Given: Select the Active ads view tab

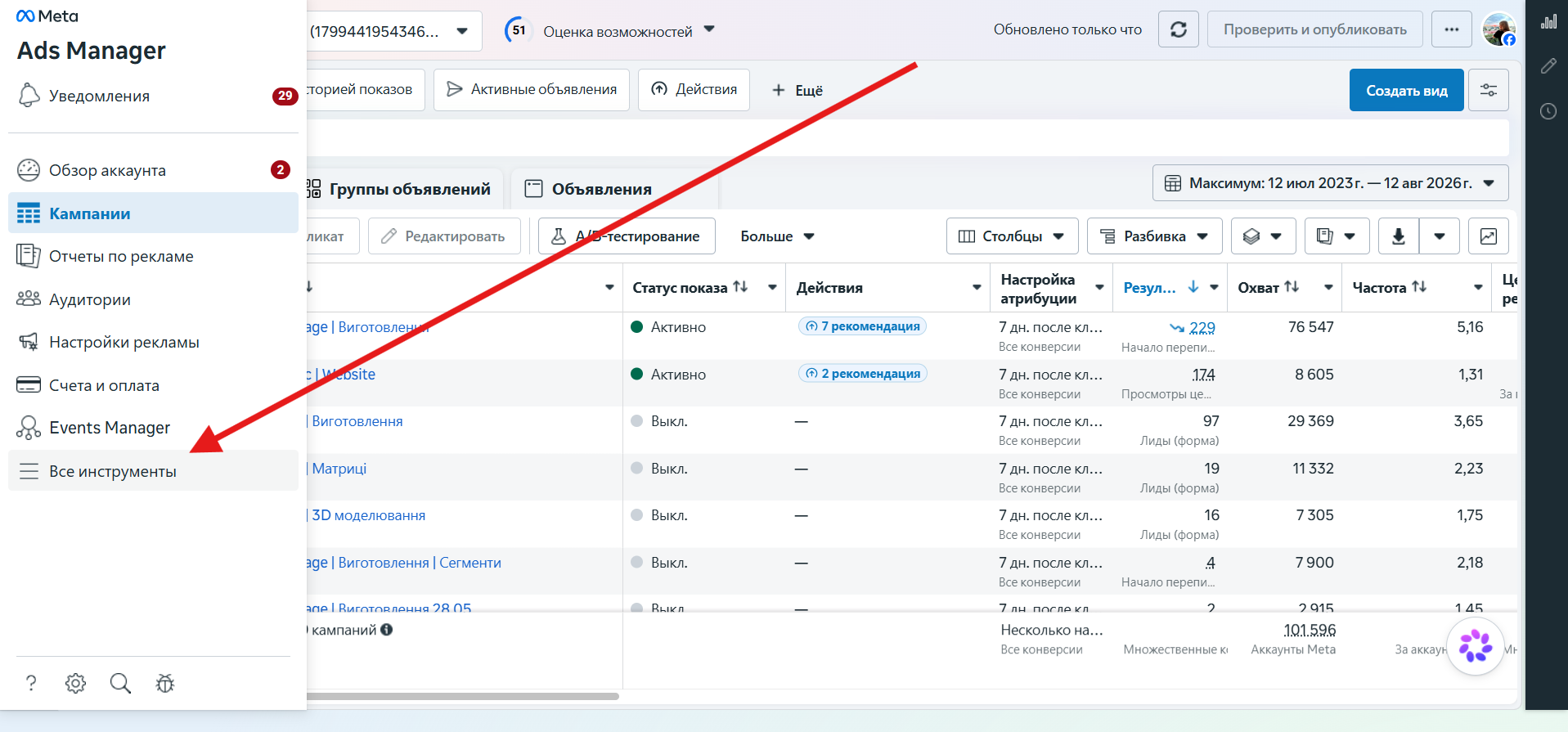Looking at the screenshot, I should coord(532,89).
